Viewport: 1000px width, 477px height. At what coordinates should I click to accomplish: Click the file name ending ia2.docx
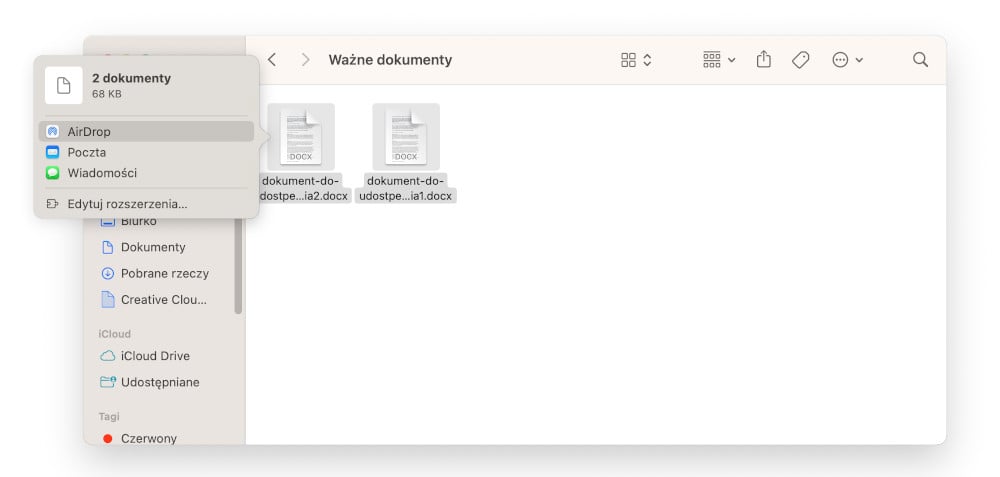pos(304,188)
